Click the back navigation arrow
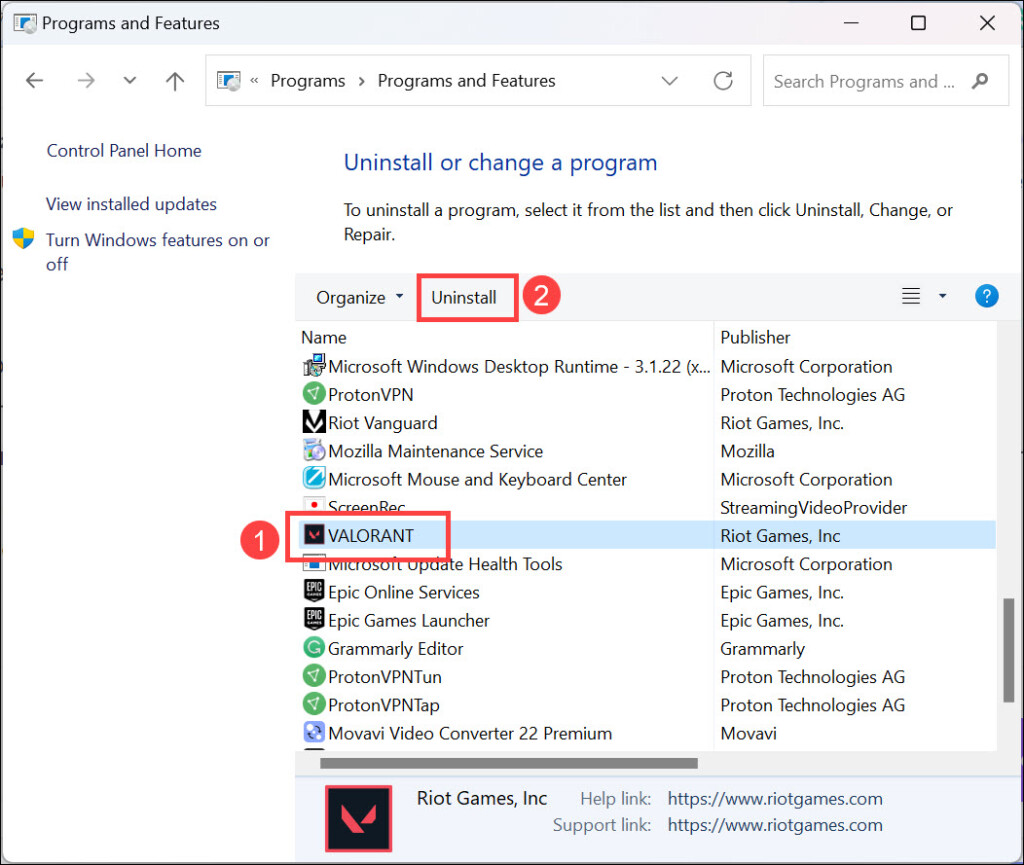The height and width of the screenshot is (865, 1024). pyautogui.click(x=34, y=81)
